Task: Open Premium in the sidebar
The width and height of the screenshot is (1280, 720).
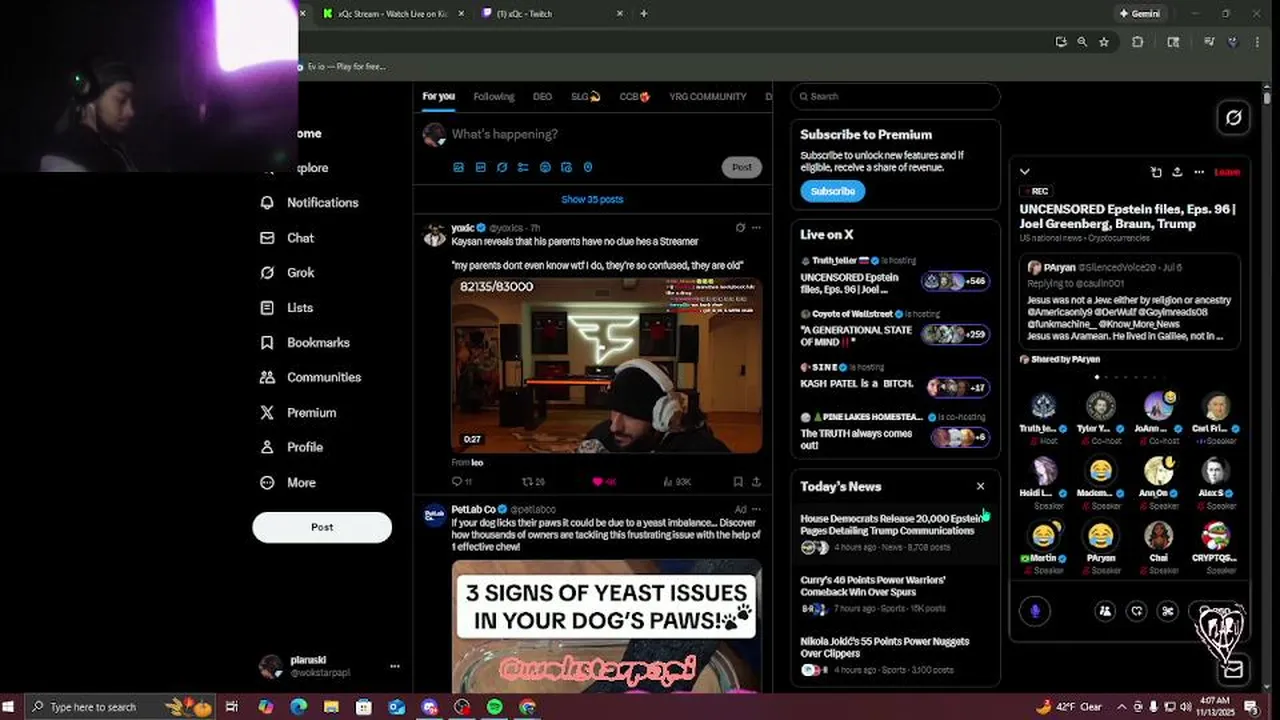Action: point(298,412)
